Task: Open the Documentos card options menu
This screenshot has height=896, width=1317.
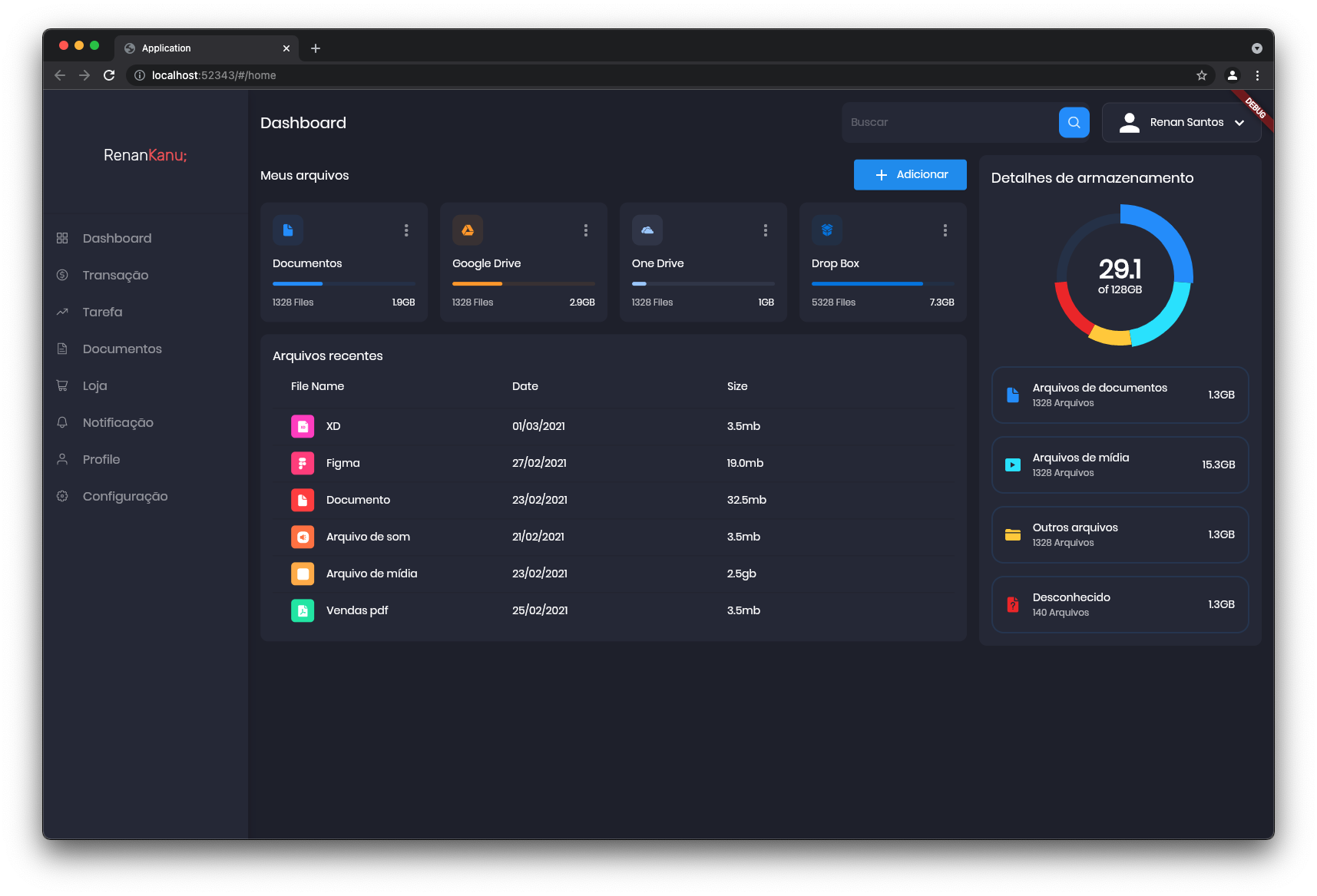Action: [x=405, y=230]
